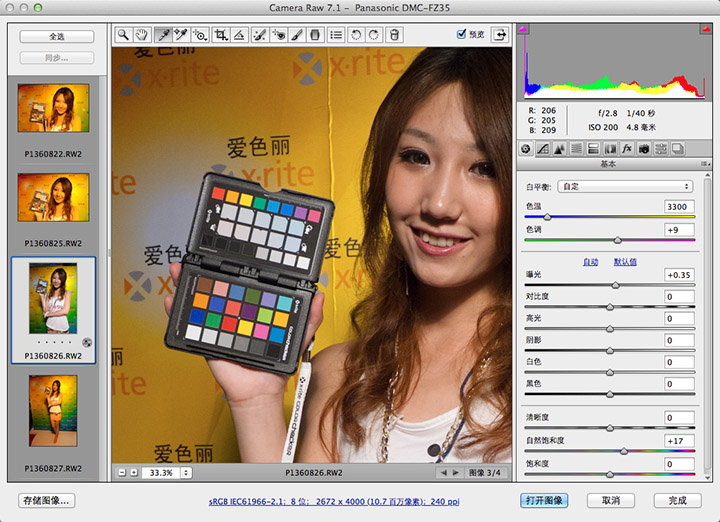720x522 pixels.
Task: Toggle full screen mode button
Action: coord(498,35)
